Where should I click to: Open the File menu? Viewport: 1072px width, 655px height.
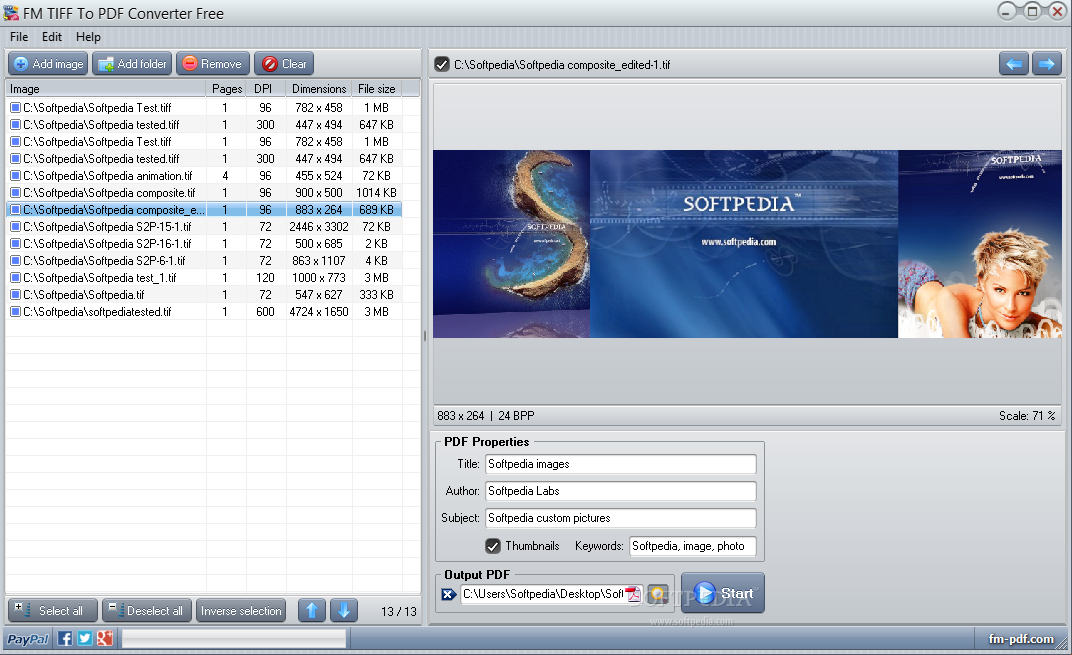pos(19,37)
